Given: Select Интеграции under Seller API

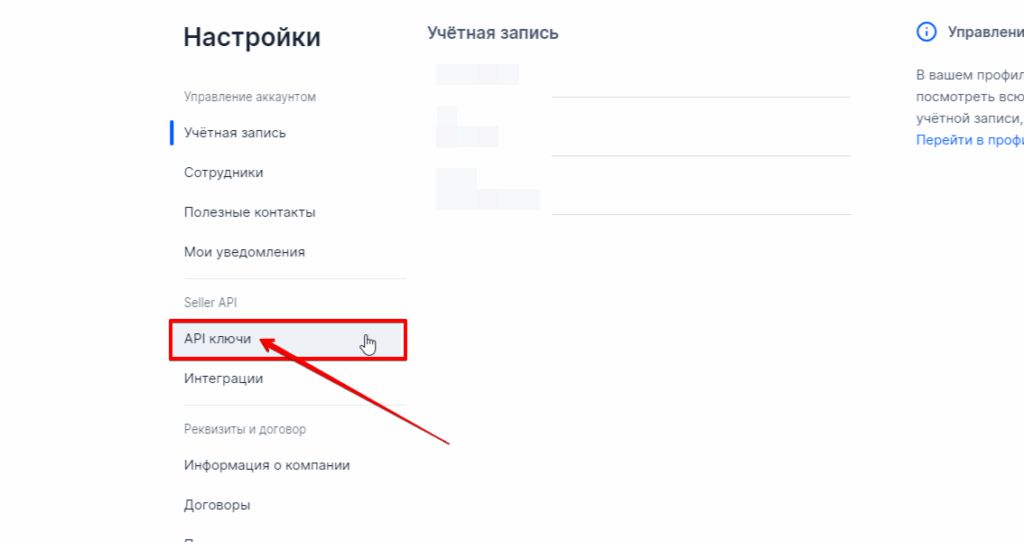Looking at the screenshot, I should coord(224,378).
